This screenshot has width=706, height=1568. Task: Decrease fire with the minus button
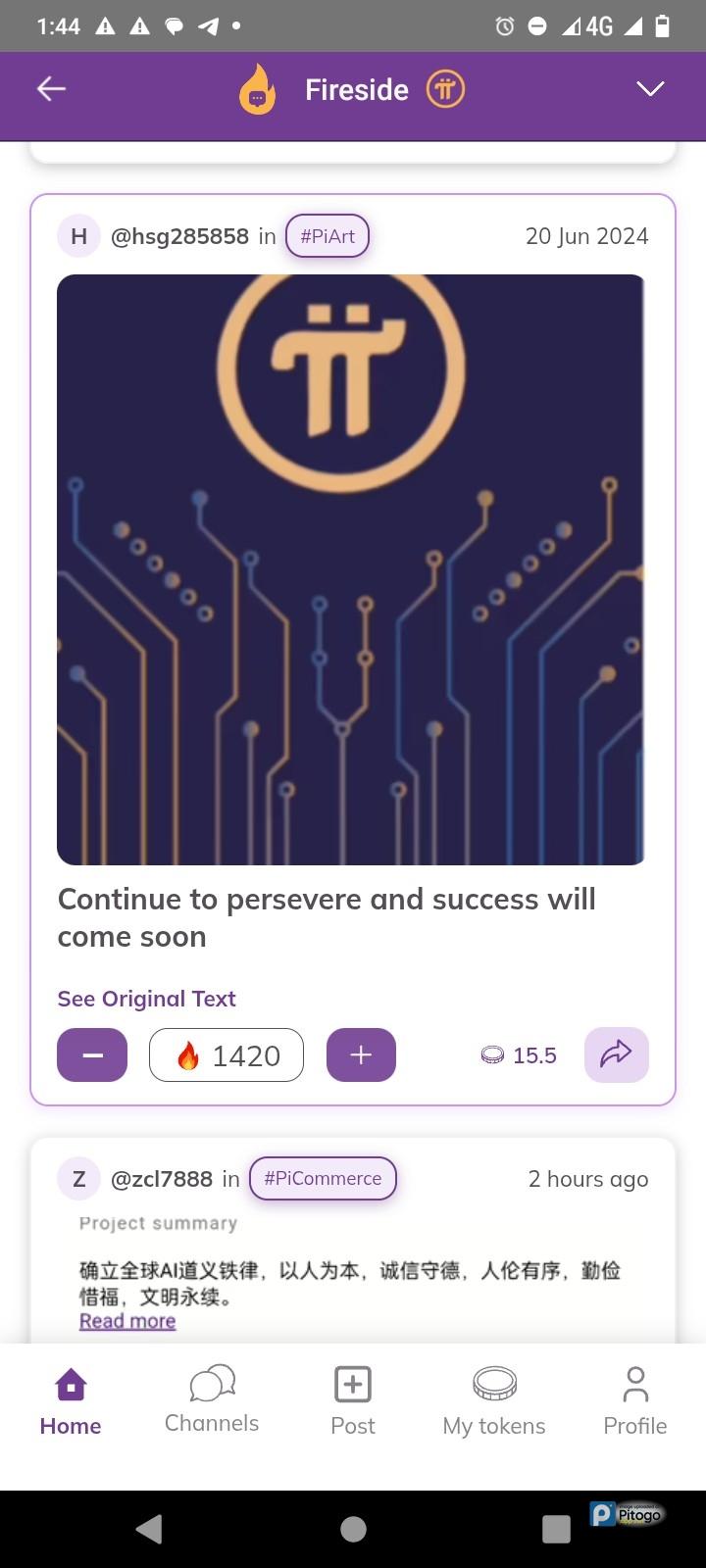click(x=92, y=1054)
